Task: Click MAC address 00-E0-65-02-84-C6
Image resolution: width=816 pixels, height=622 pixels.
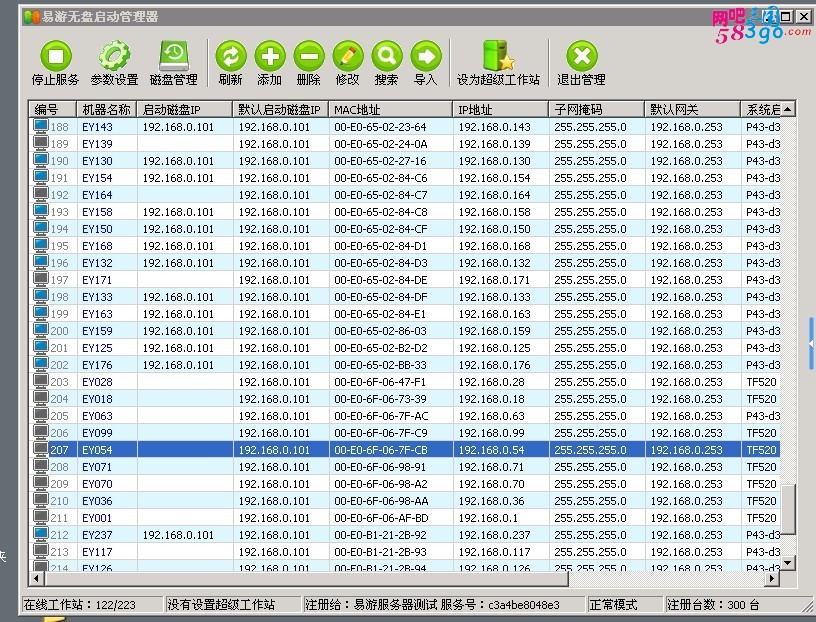Action: [x=381, y=177]
